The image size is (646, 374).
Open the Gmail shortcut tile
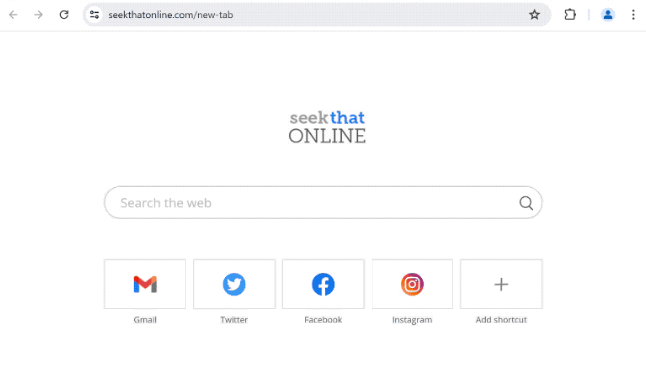point(145,284)
